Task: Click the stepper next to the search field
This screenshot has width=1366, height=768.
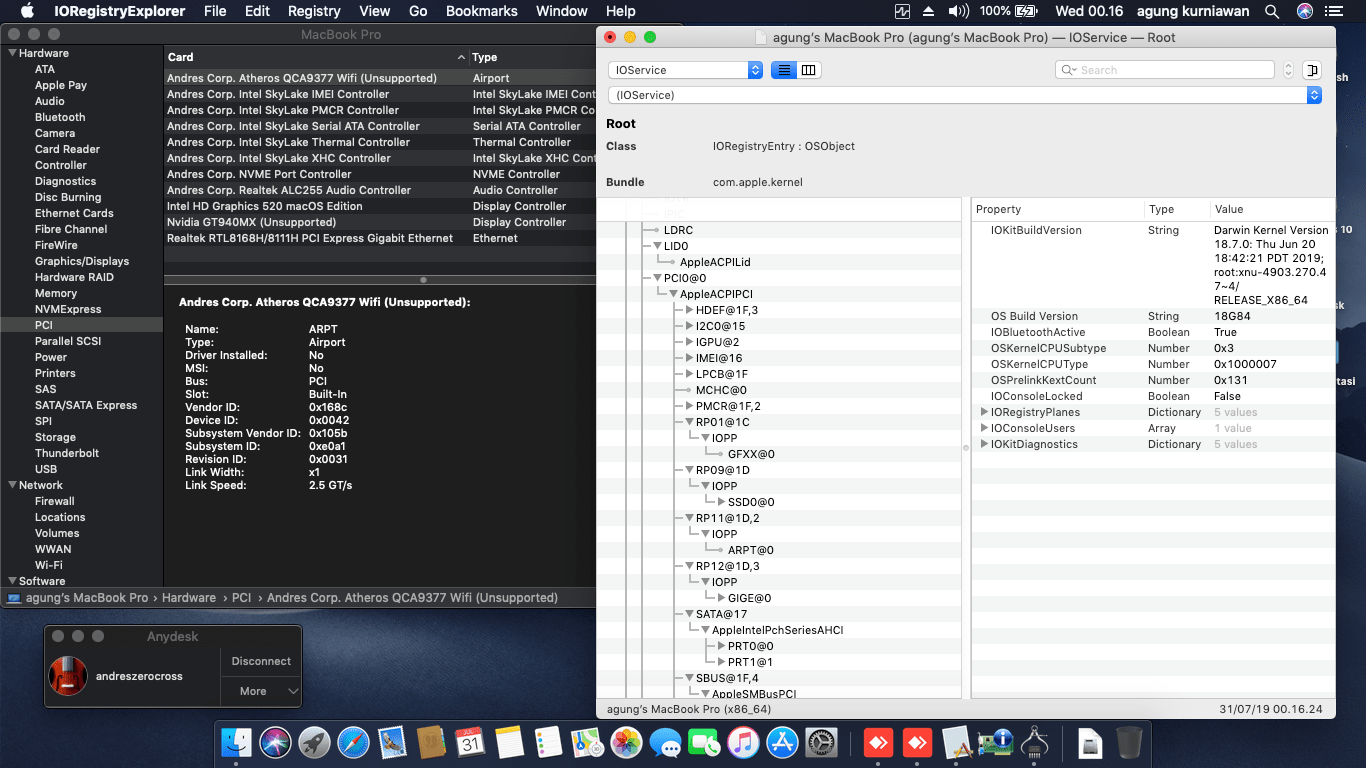Action: point(1288,70)
